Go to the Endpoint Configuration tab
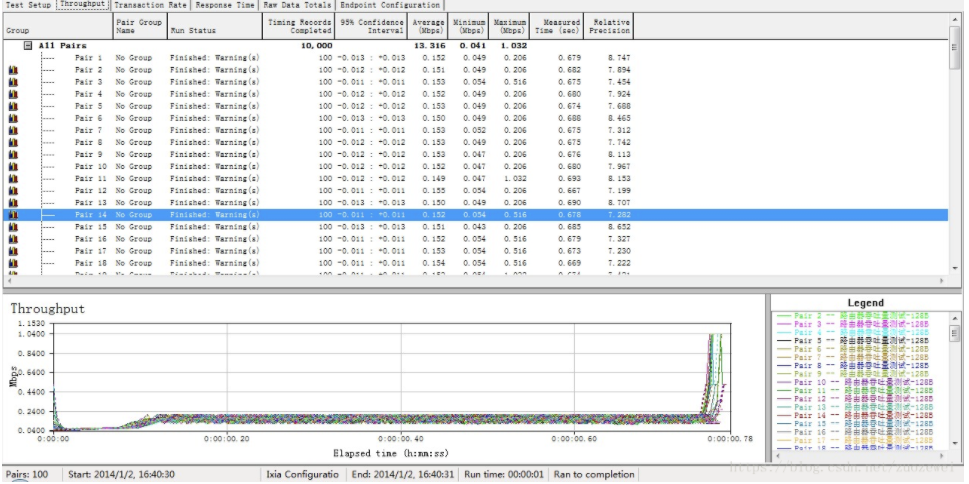Viewport: 969px width, 484px height. tap(390, 5)
